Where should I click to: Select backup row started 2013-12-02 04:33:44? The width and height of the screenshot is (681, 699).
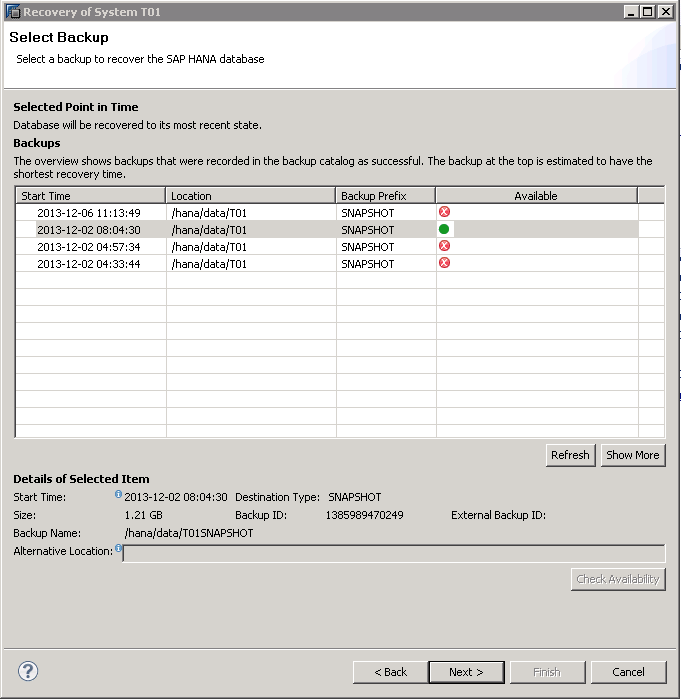(x=88, y=264)
